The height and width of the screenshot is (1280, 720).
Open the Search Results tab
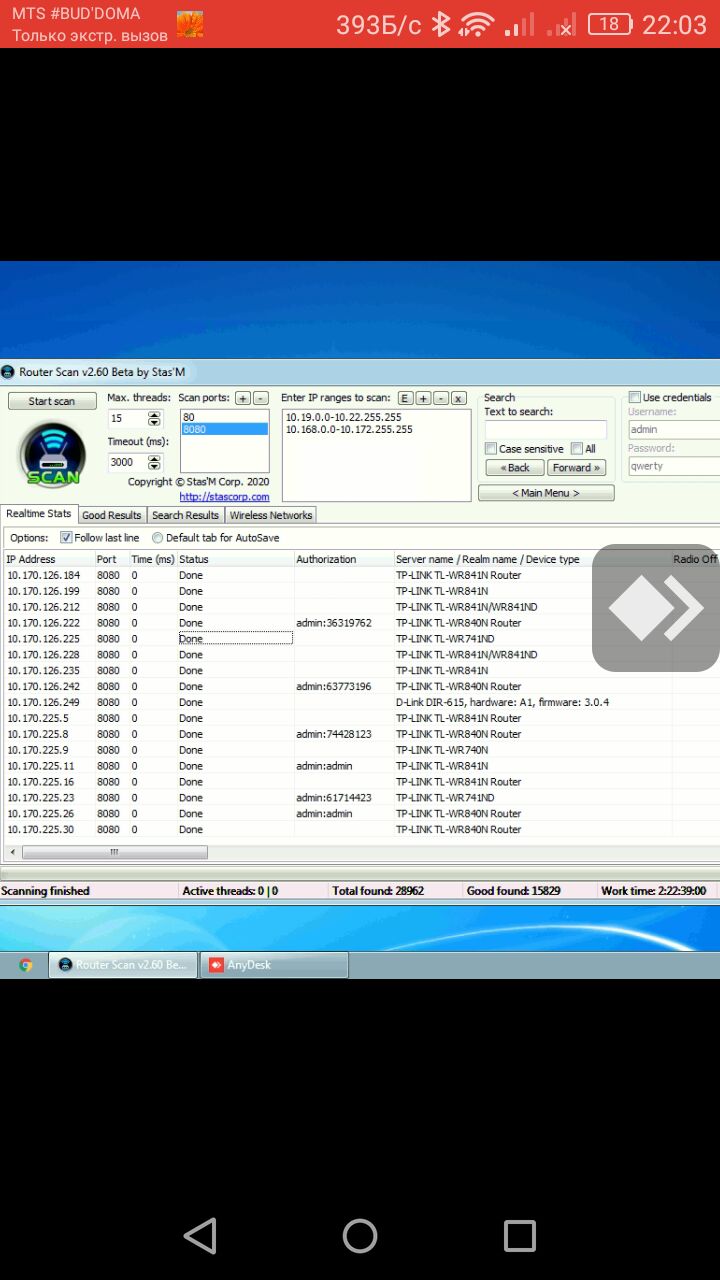185,515
